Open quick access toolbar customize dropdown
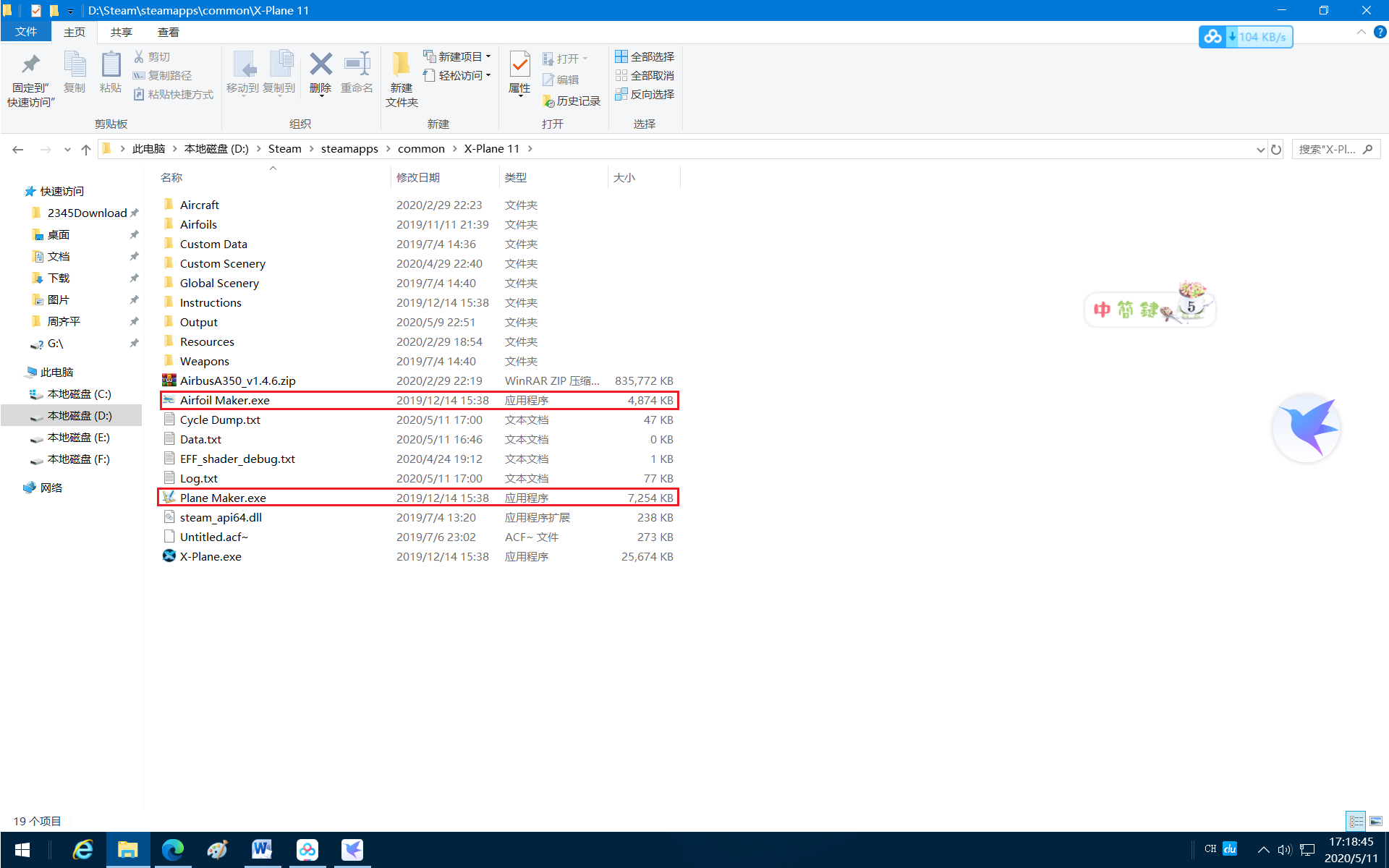This screenshot has width=1389, height=868. (70, 11)
